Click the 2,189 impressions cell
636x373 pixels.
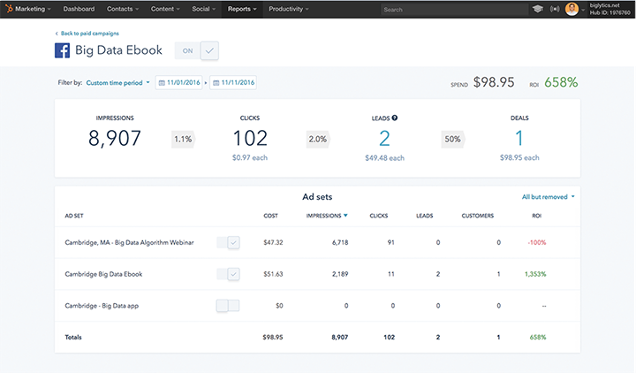click(x=340, y=274)
